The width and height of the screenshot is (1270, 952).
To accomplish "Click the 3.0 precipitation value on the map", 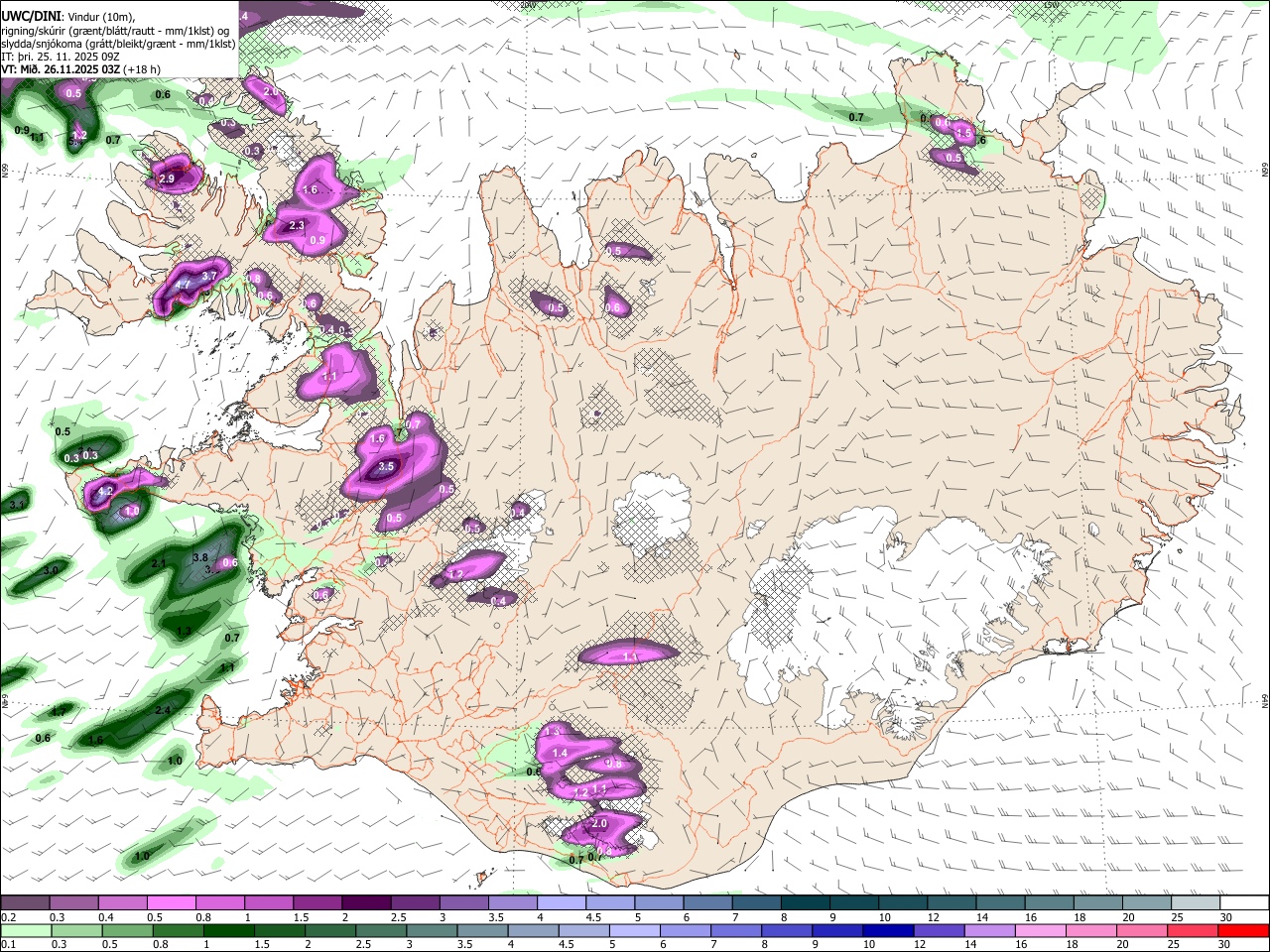I will pyautogui.click(x=51, y=570).
